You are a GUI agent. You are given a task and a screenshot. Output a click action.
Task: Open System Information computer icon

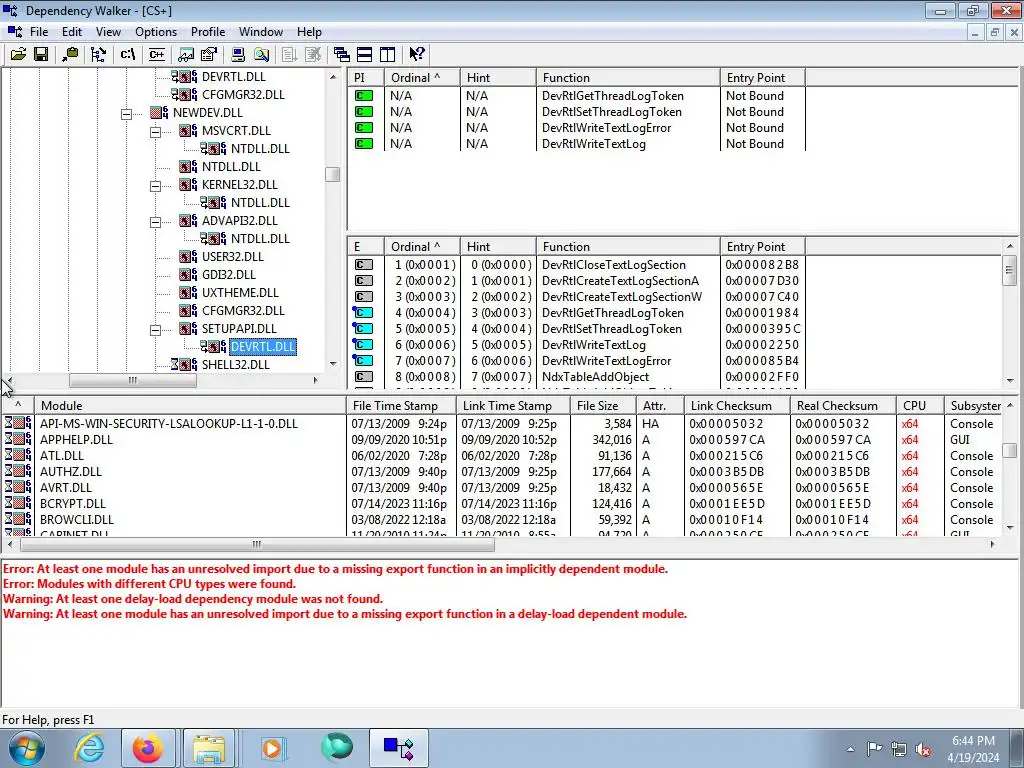pos(238,54)
